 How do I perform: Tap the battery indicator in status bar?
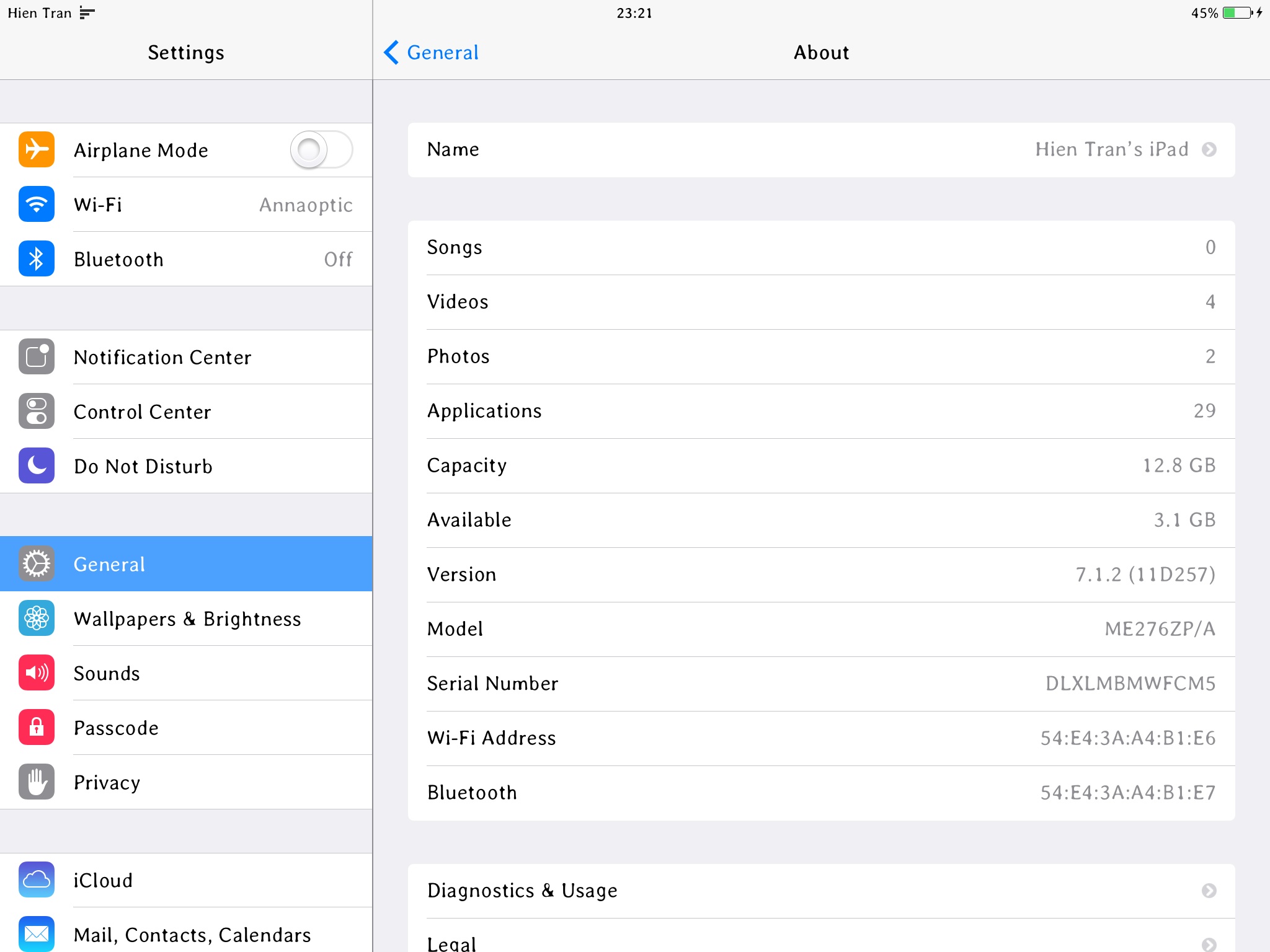pyautogui.click(x=1237, y=13)
